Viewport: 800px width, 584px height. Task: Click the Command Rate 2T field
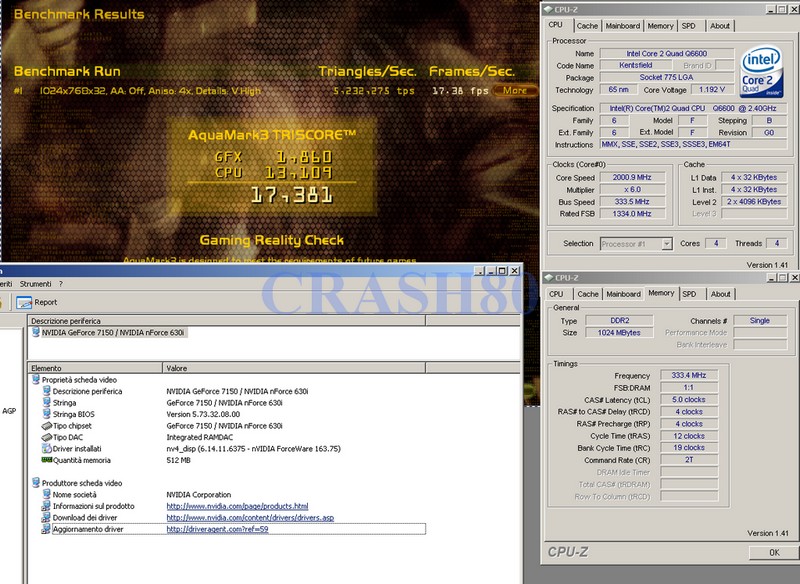point(689,460)
